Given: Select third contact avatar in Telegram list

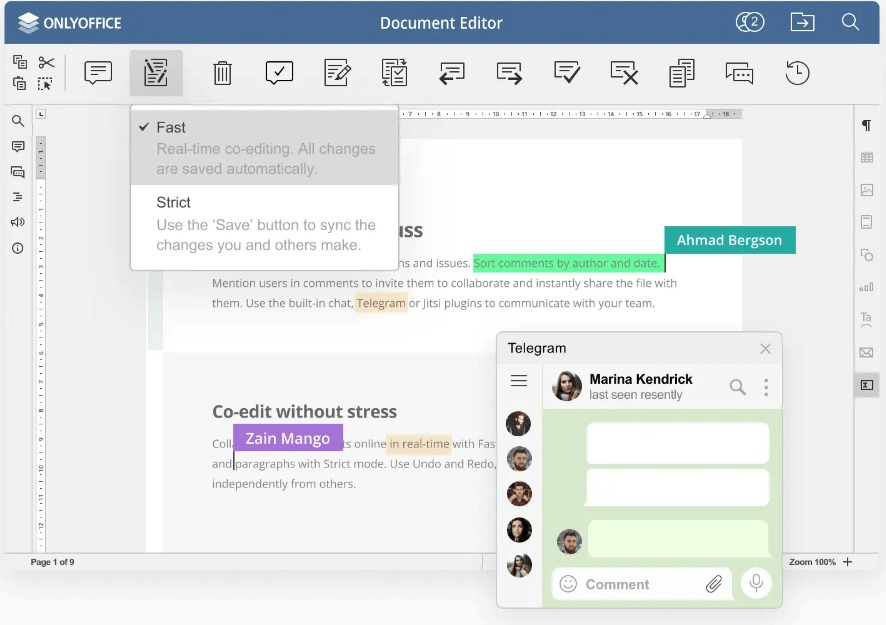Looking at the screenshot, I should [519, 494].
